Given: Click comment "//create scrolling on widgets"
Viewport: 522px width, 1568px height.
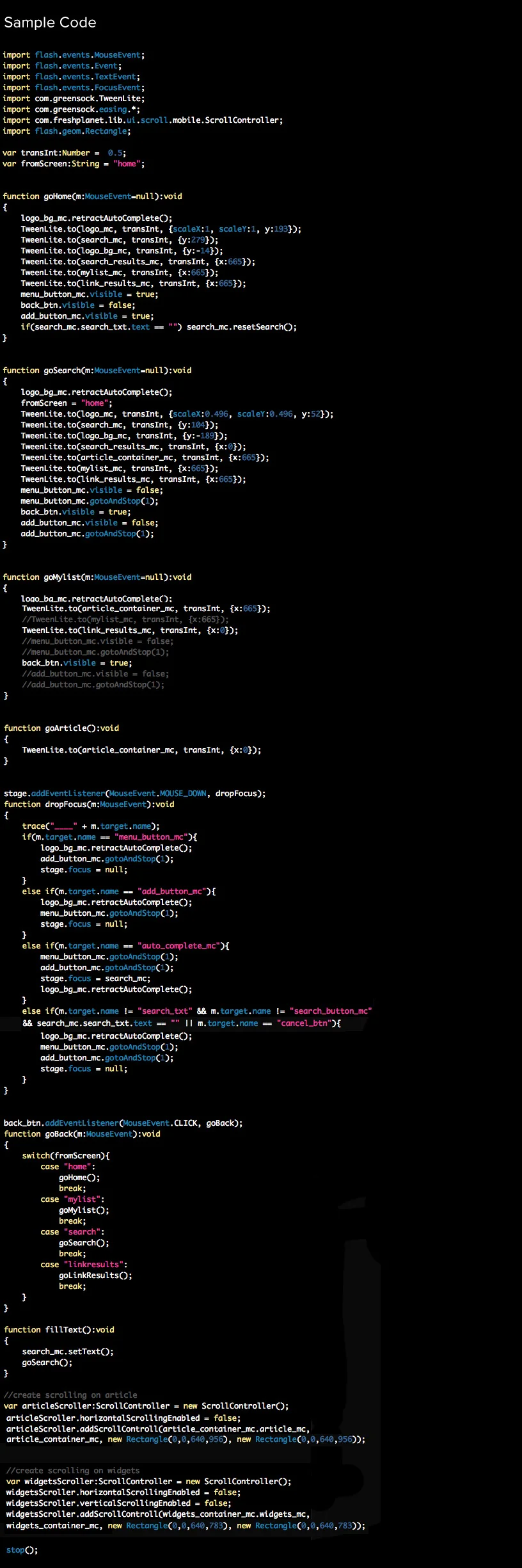Looking at the screenshot, I should pos(73,1471).
